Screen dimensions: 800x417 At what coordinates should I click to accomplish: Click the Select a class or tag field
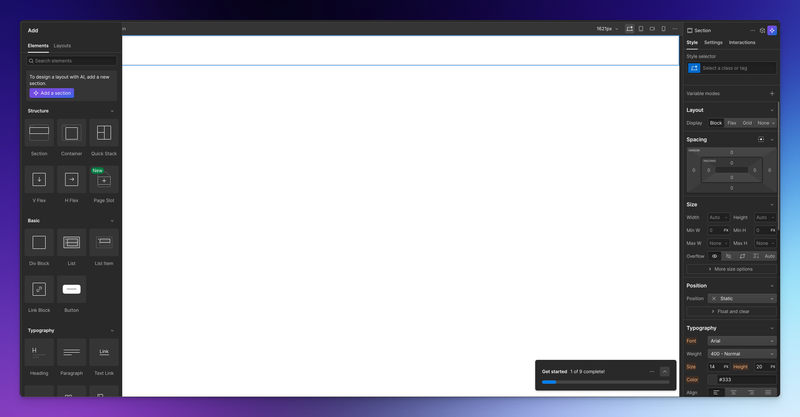point(738,68)
